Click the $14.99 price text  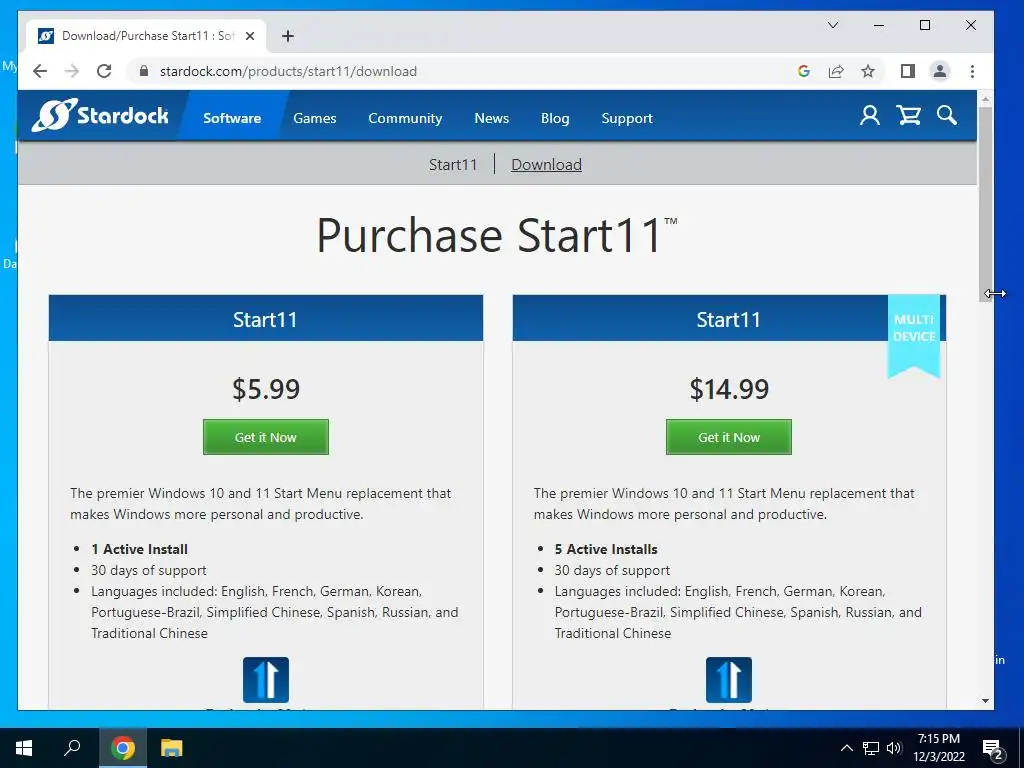(729, 389)
